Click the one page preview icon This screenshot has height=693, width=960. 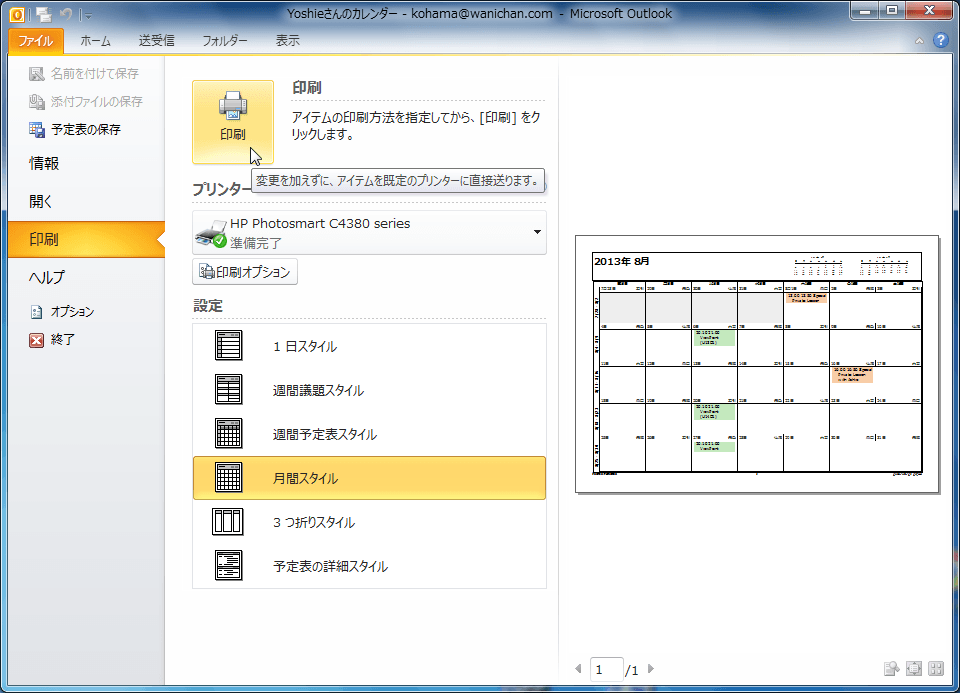coord(913,669)
